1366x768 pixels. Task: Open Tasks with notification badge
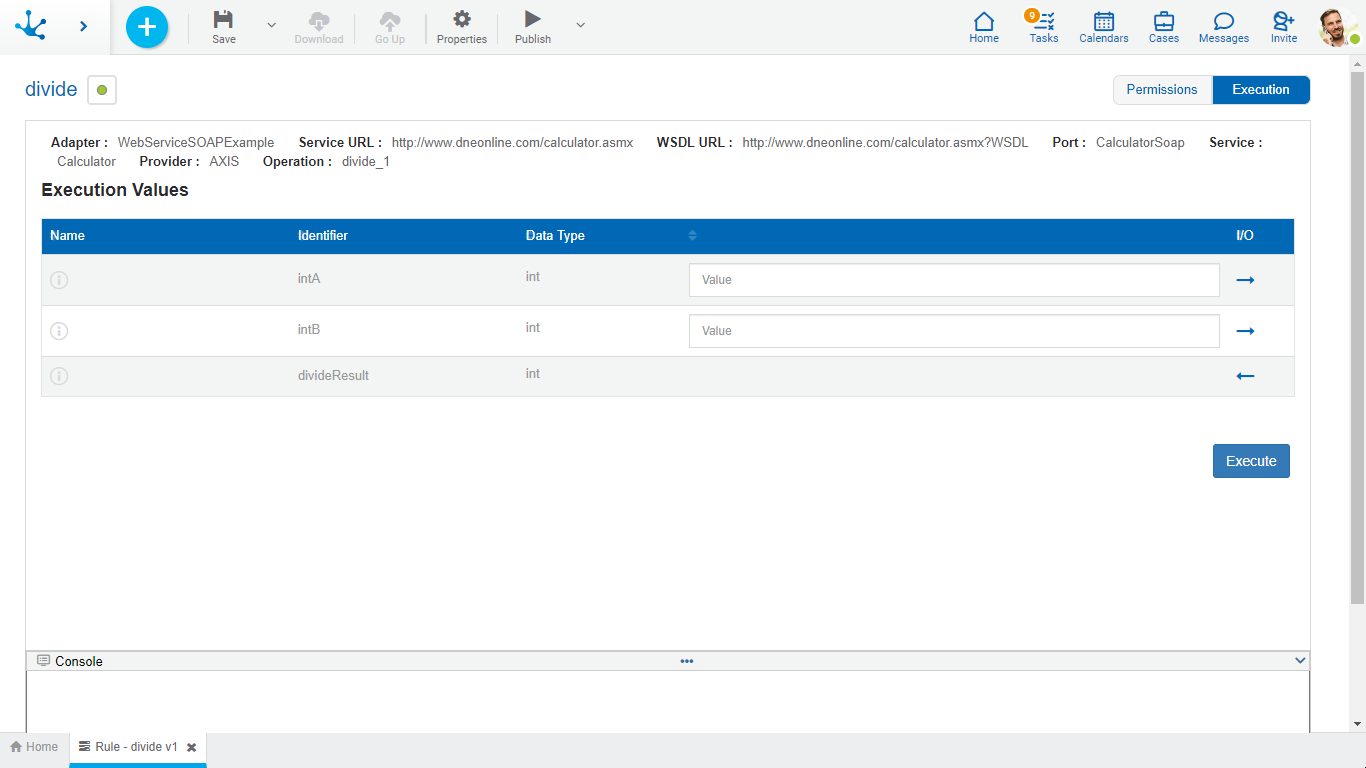(1044, 27)
